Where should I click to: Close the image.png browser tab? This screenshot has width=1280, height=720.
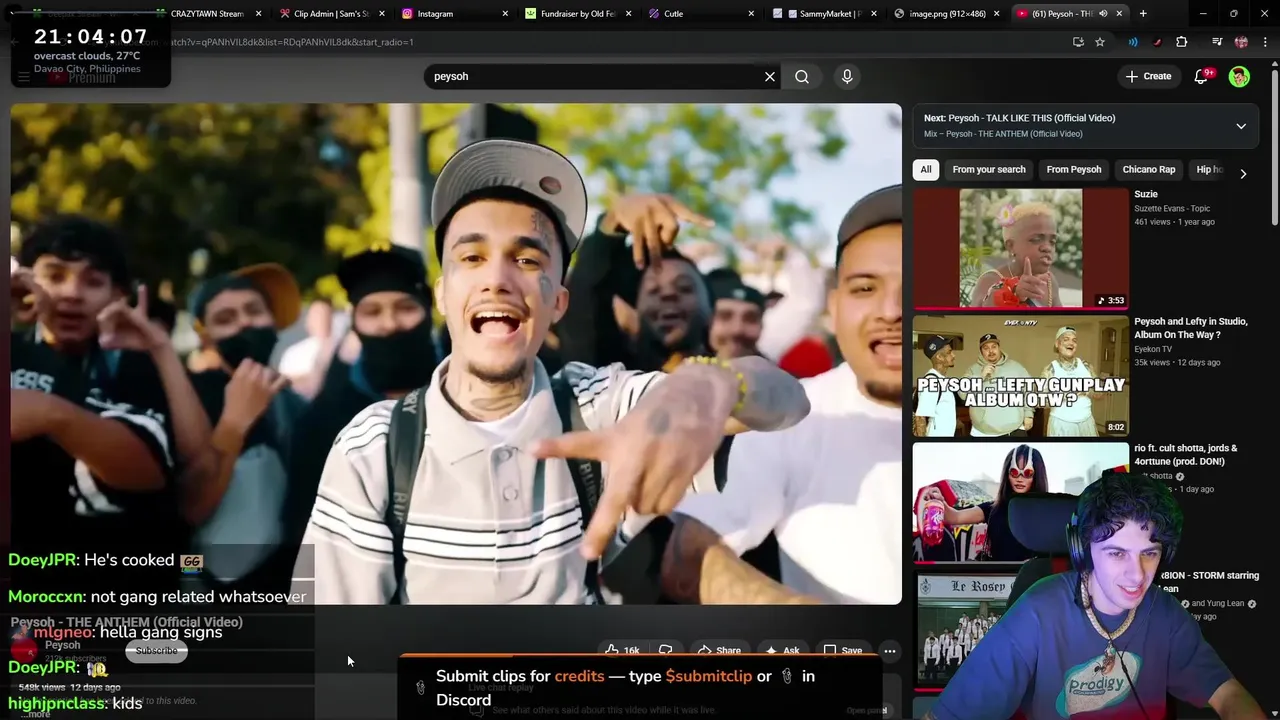[997, 14]
